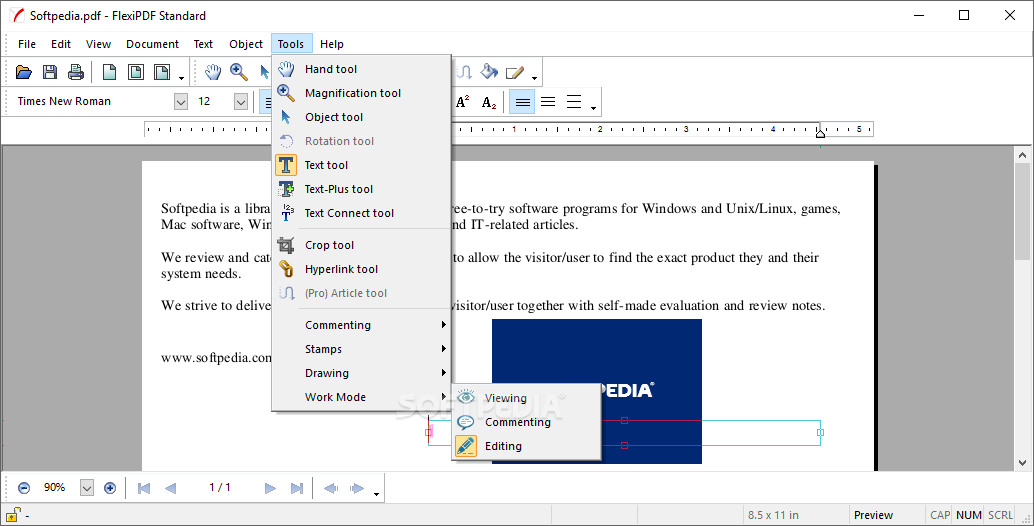
Task: Expand the Work Mode submenu
Action: [361, 397]
